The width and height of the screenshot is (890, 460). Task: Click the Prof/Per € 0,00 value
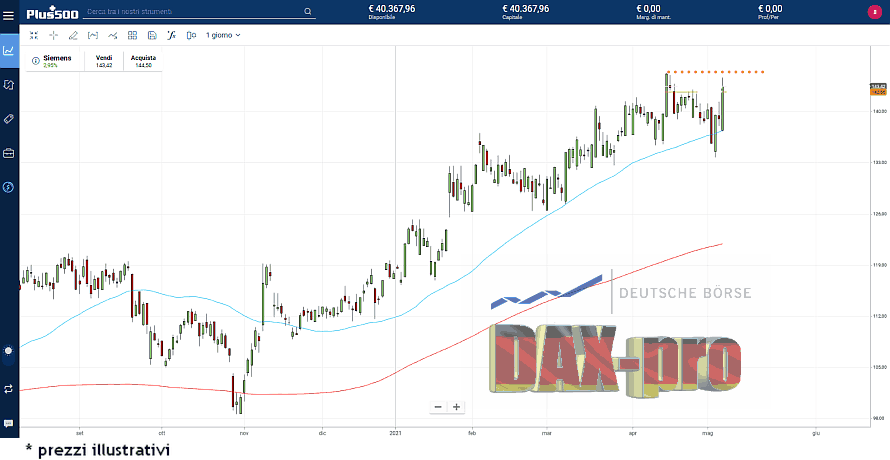(770, 9)
